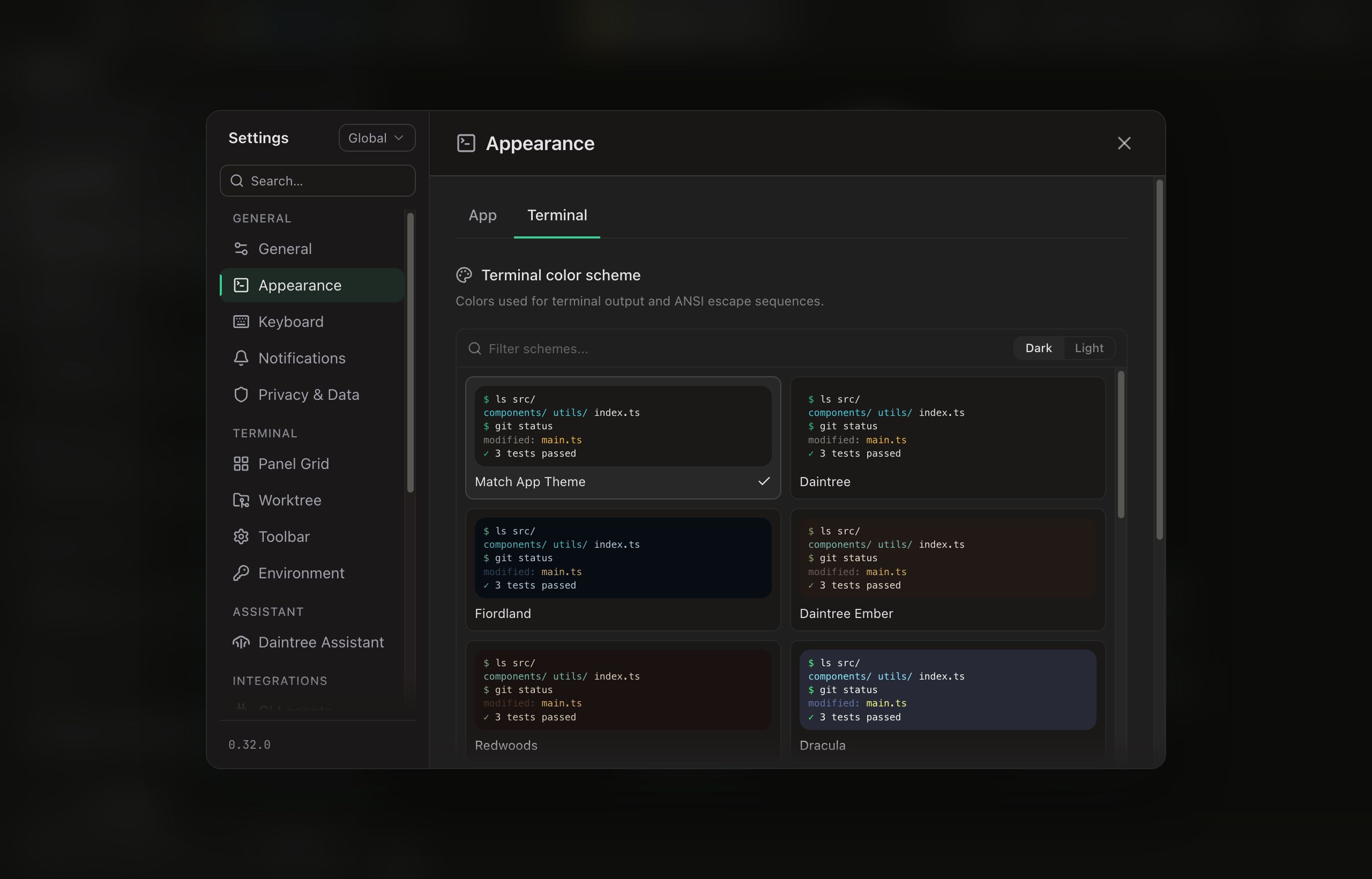The width and height of the screenshot is (1372, 879).
Task: Click the scheme list scrollbar
Action: coord(1121,445)
